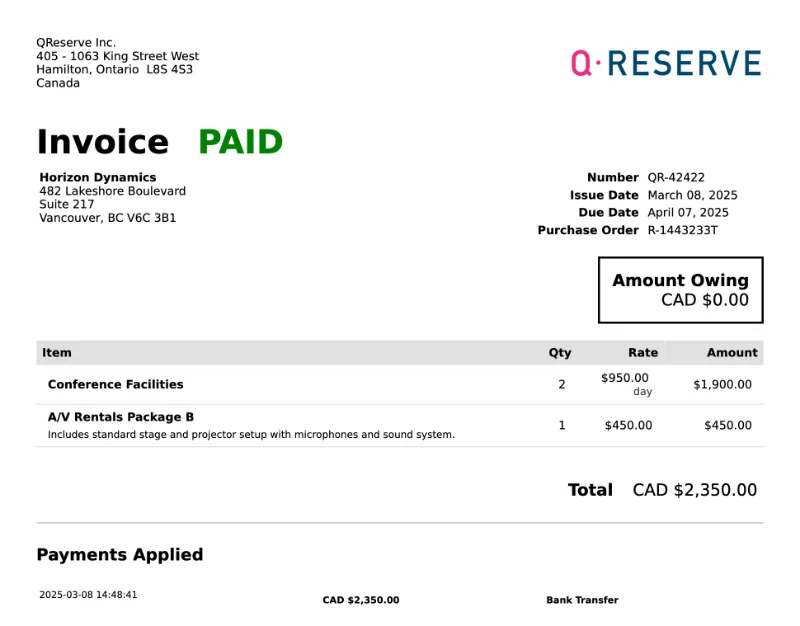Click the Rate column header

point(643,352)
